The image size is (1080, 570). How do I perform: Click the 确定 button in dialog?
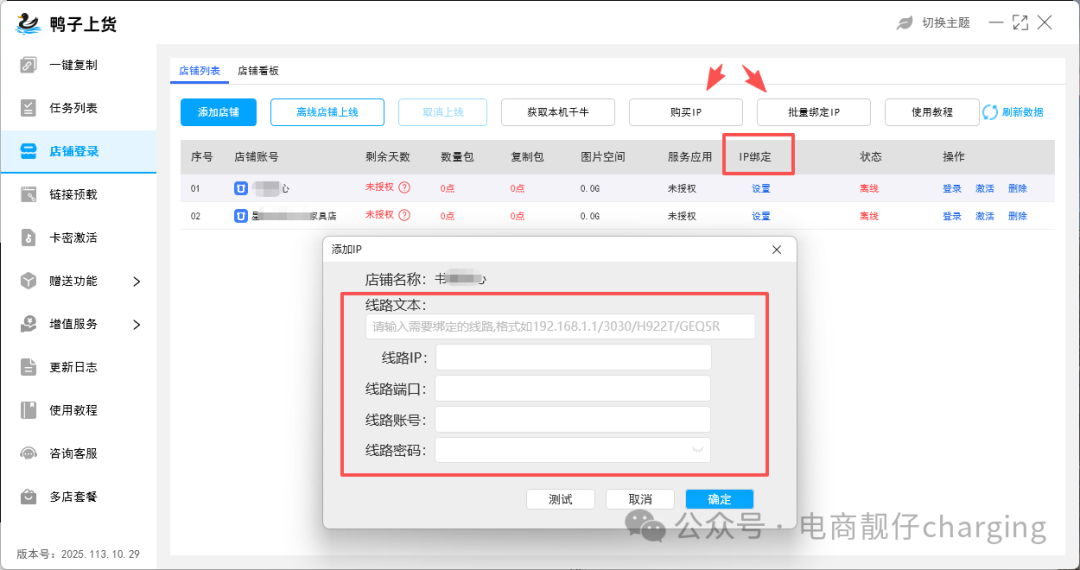pos(720,499)
